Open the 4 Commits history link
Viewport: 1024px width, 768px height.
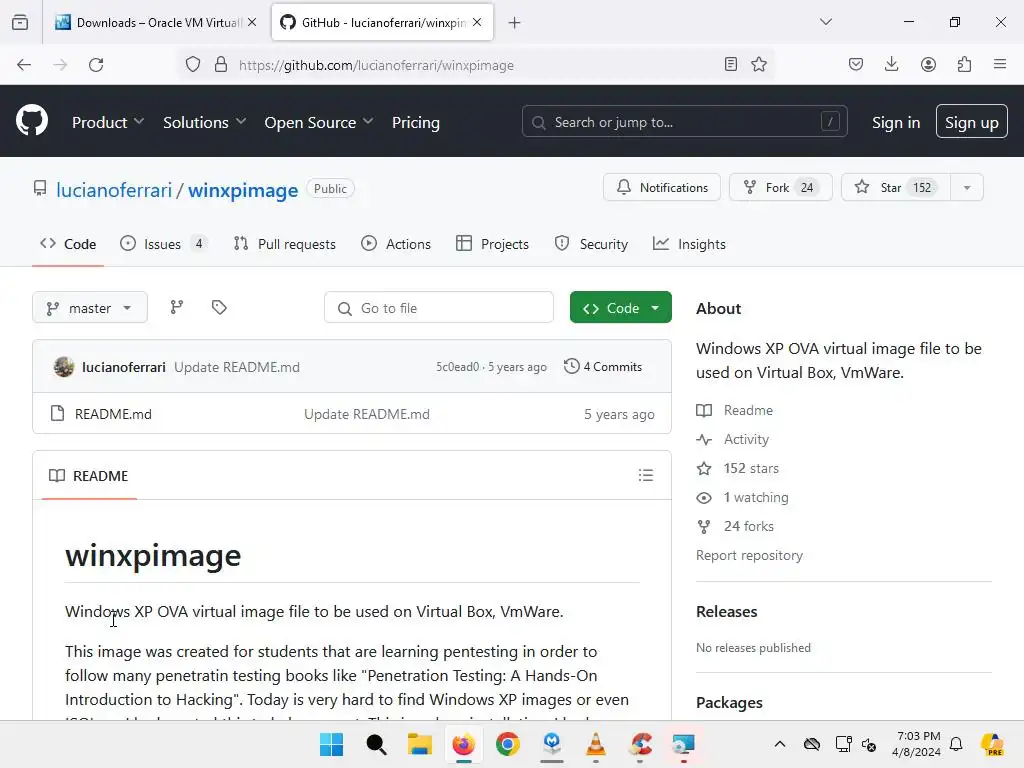(603, 367)
